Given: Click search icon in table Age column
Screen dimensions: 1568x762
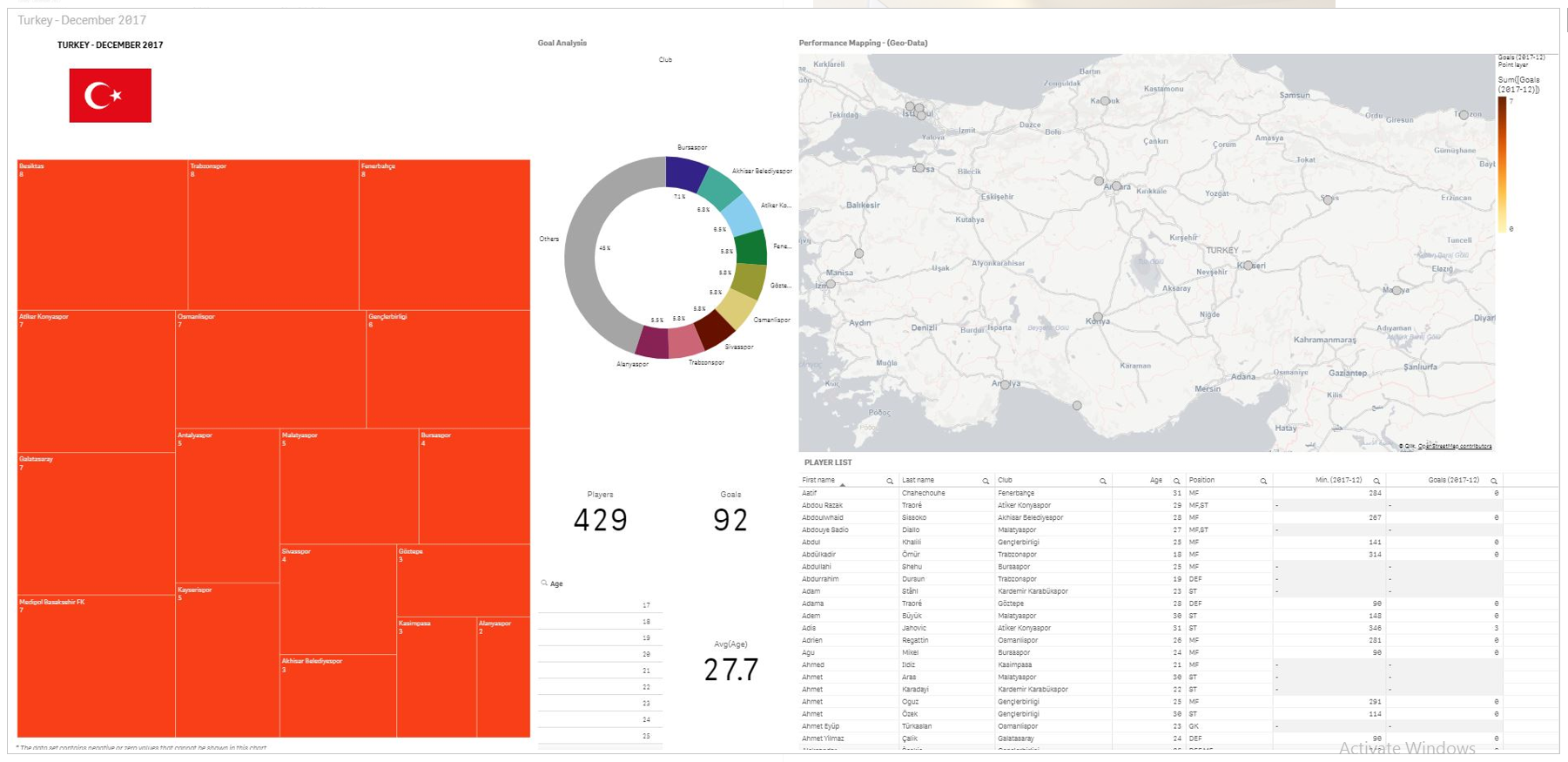Looking at the screenshot, I should pyautogui.click(x=1176, y=481).
